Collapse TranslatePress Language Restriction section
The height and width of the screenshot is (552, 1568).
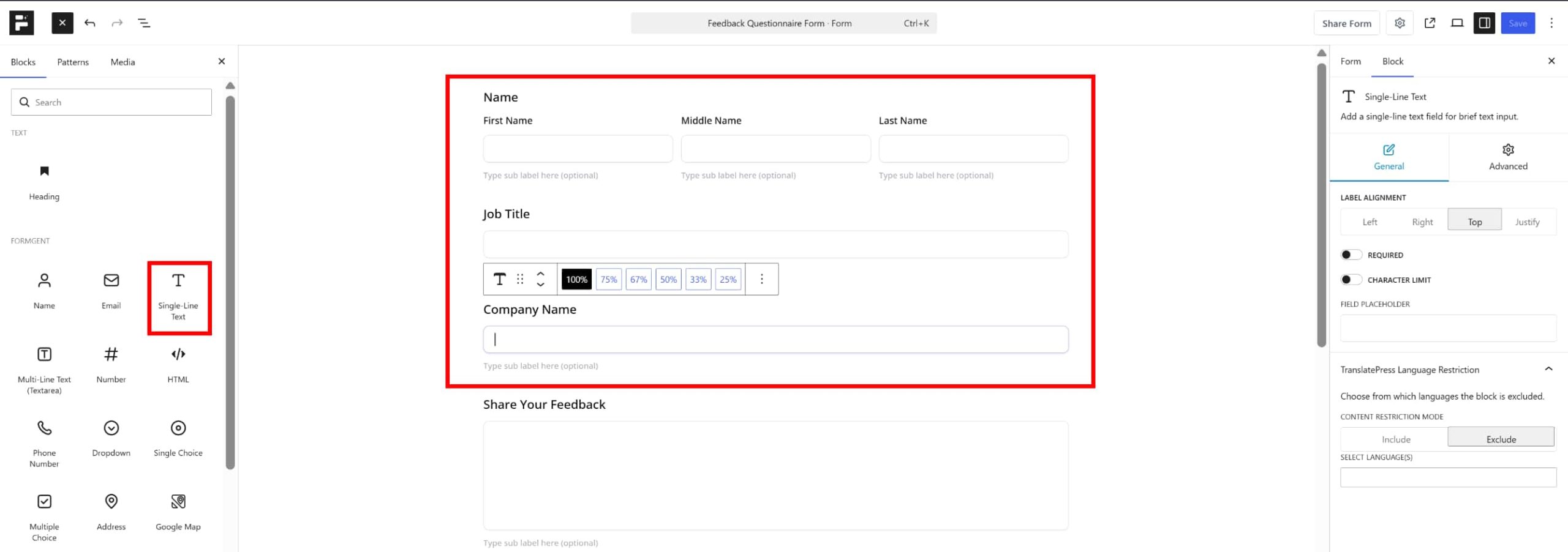point(1548,369)
